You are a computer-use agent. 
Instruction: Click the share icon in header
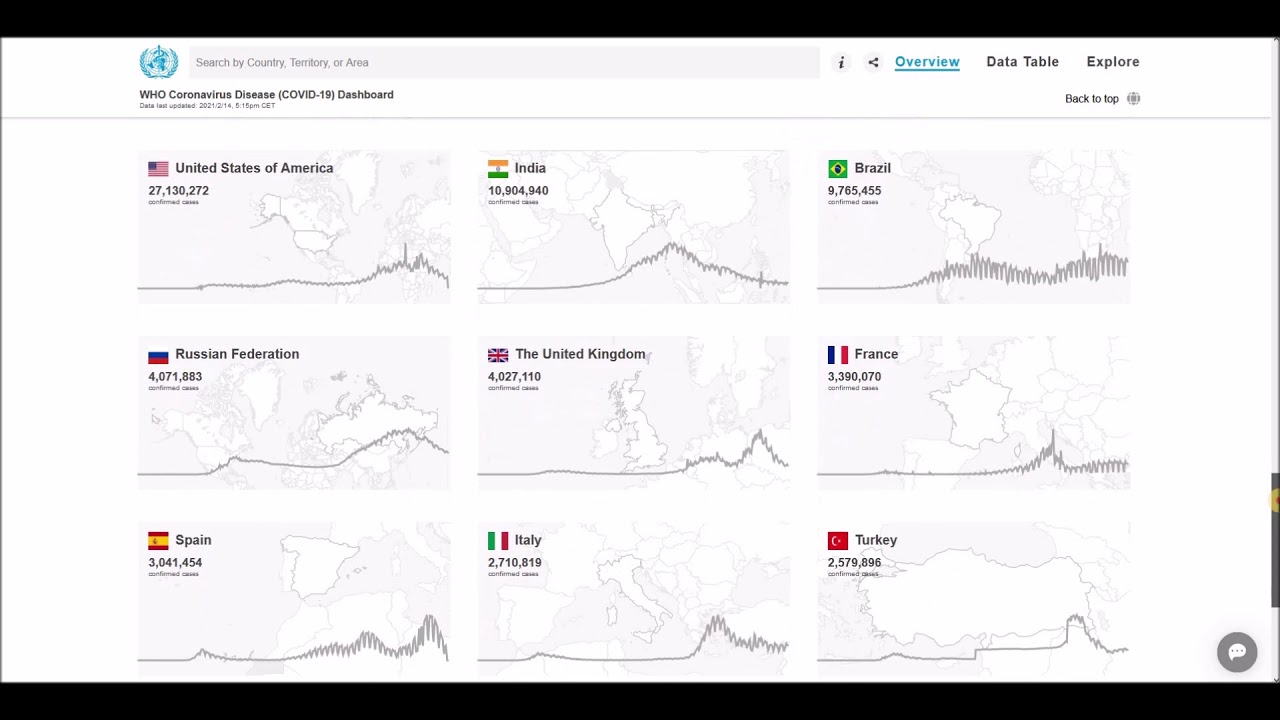click(873, 62)
